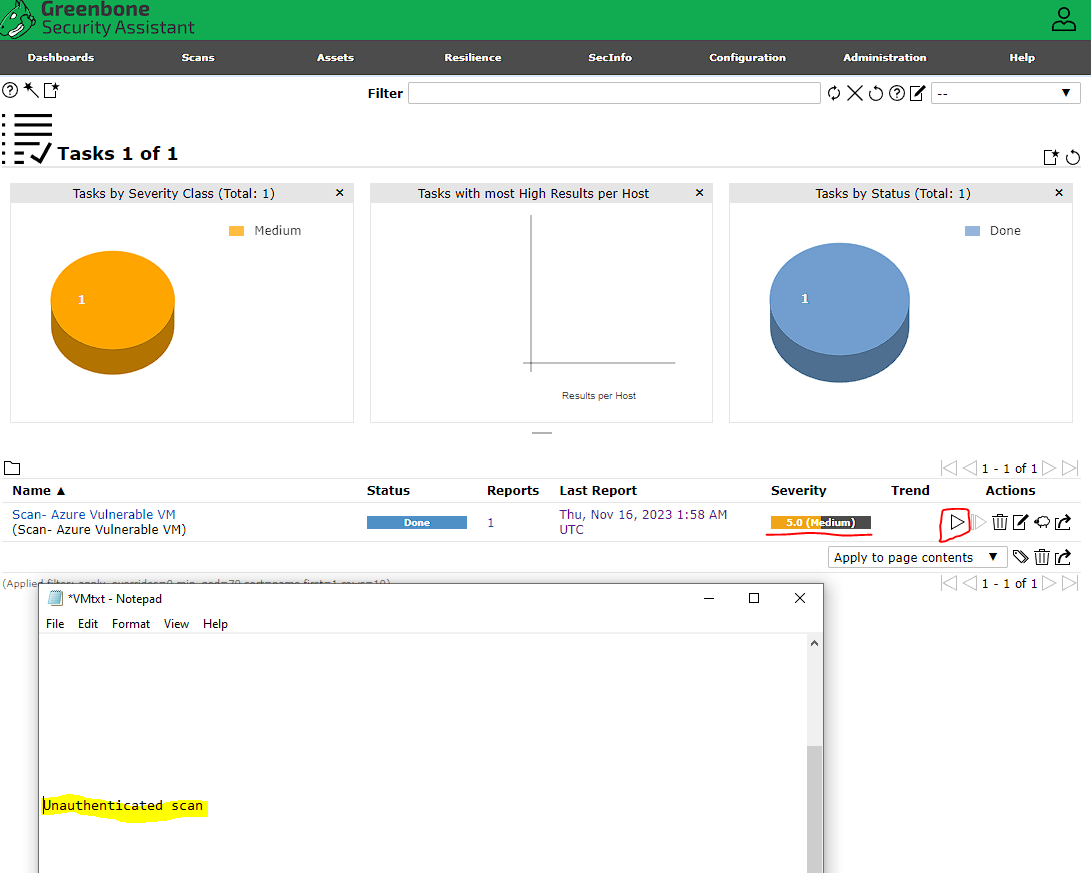Move Azure VM task to trashcan
Screen dimensions: 1091x873
tap(1000, 522)
